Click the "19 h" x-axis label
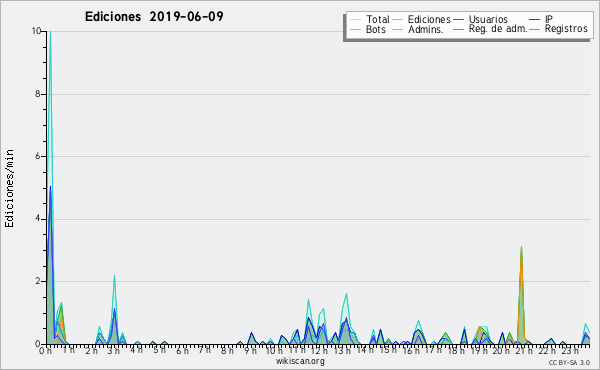The width and height of the screenshot is (600, 370). [x=478, y=350]
